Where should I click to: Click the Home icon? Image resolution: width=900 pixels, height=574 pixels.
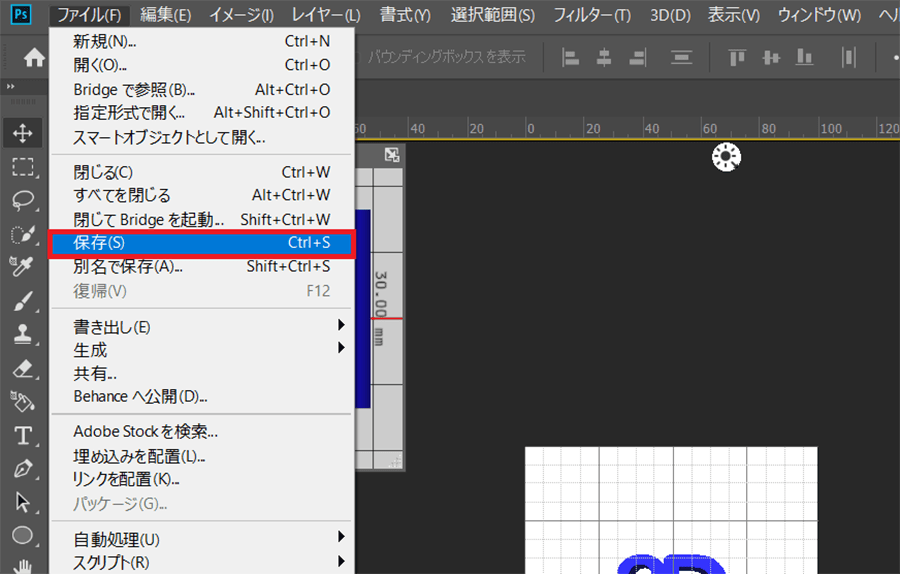point(34,57)
